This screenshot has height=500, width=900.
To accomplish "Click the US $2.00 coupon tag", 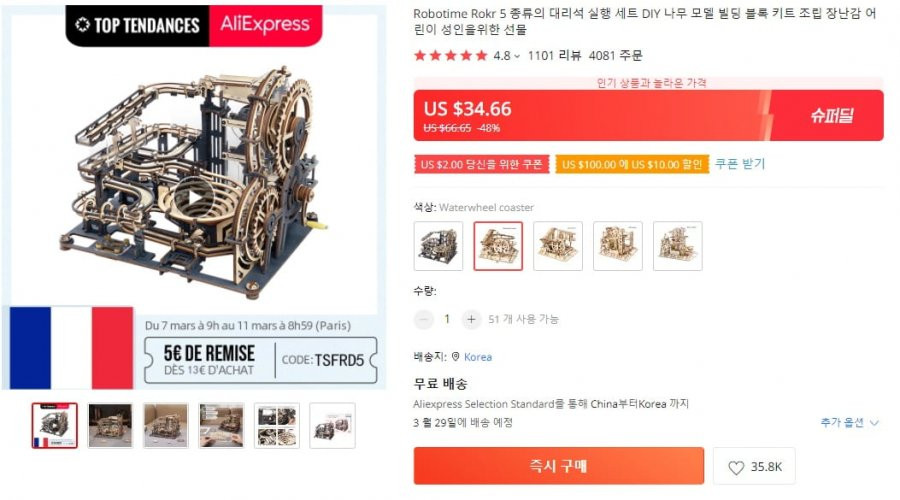I will point(482,164).
